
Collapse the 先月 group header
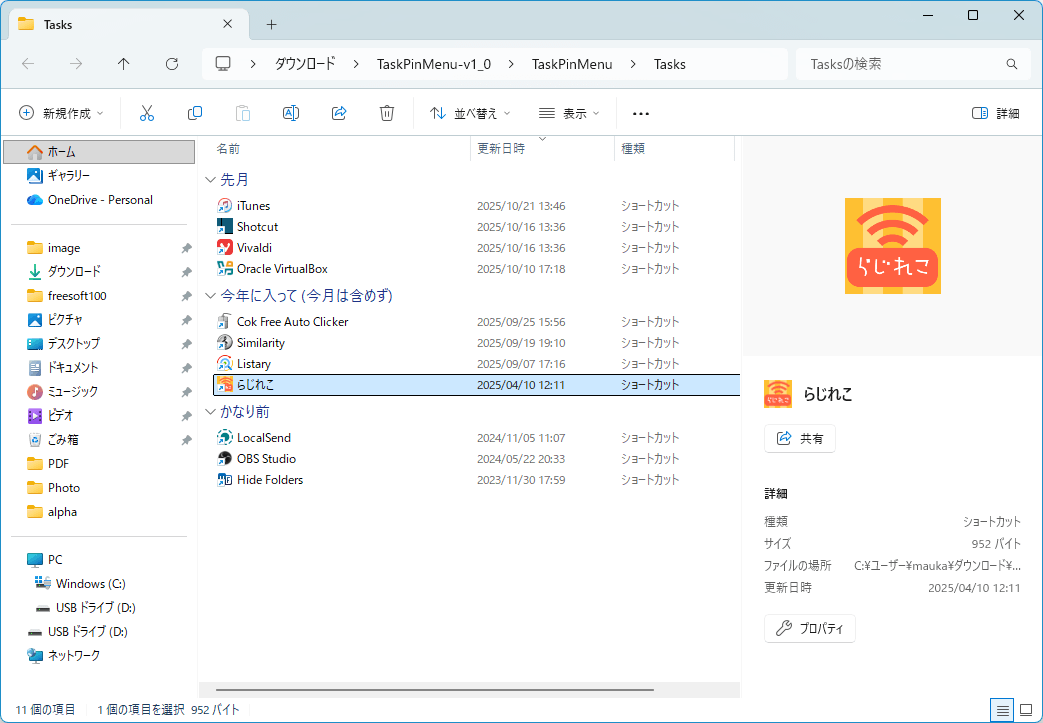tap(210, 180)
